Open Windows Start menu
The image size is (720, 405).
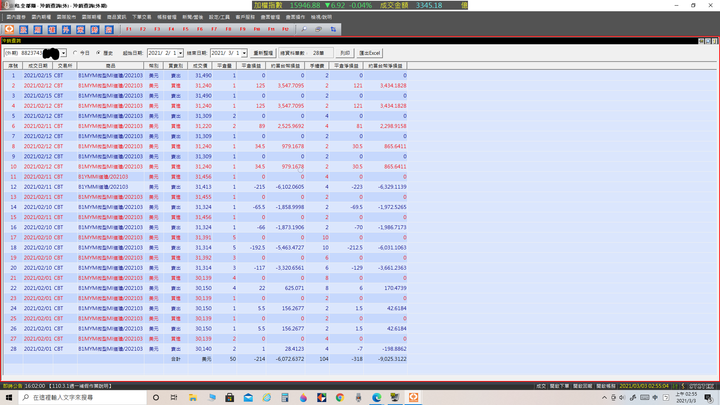coord(9,397)
